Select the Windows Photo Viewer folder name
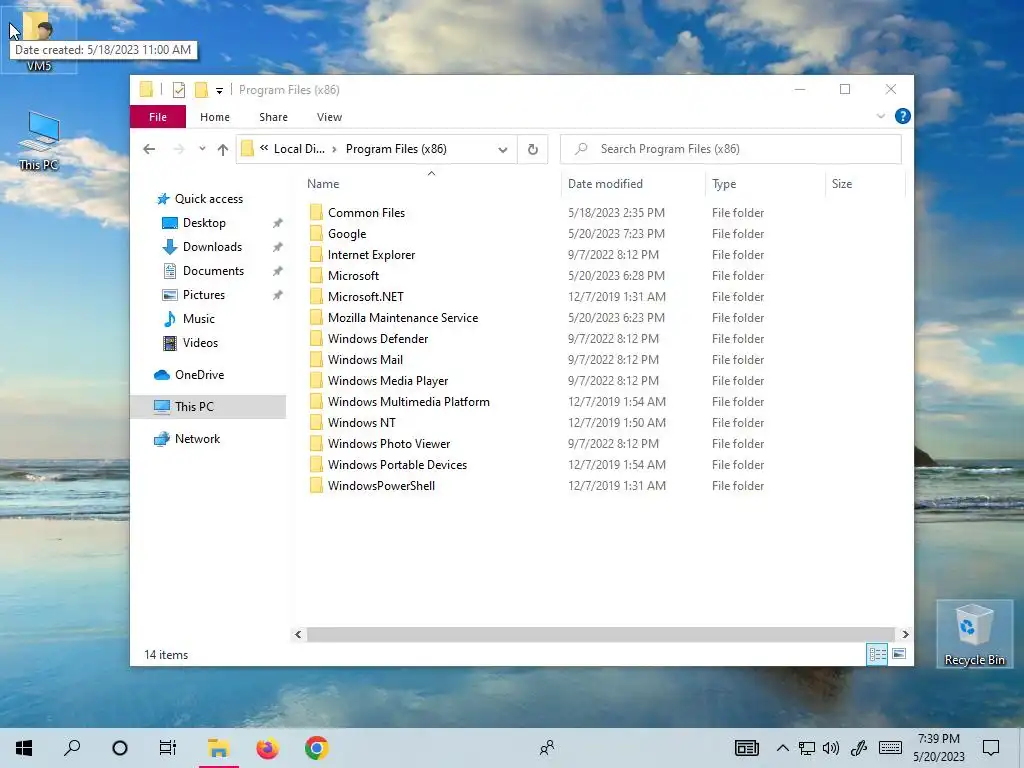This screenshot has width=1024, height=768. pos(389,443)
